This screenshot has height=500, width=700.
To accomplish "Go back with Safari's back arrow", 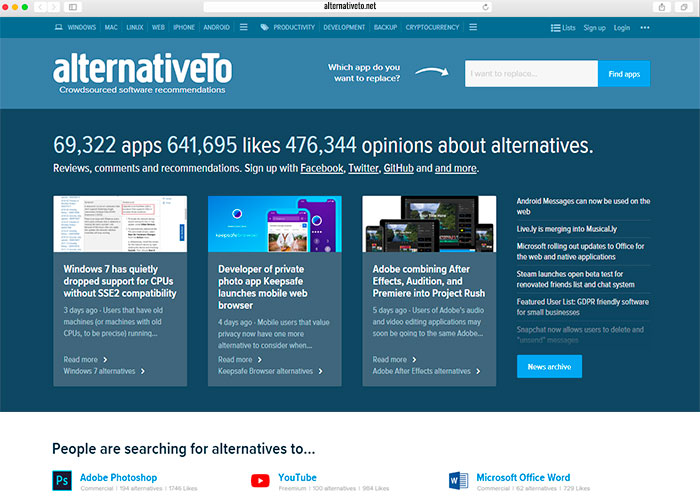I will [x=40, y=7].
